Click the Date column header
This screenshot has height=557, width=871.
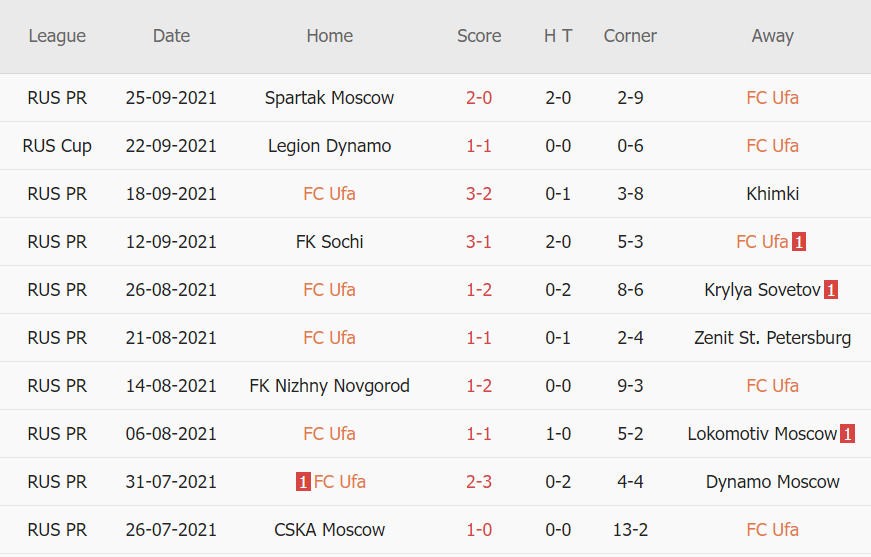(x=171, y=36)
